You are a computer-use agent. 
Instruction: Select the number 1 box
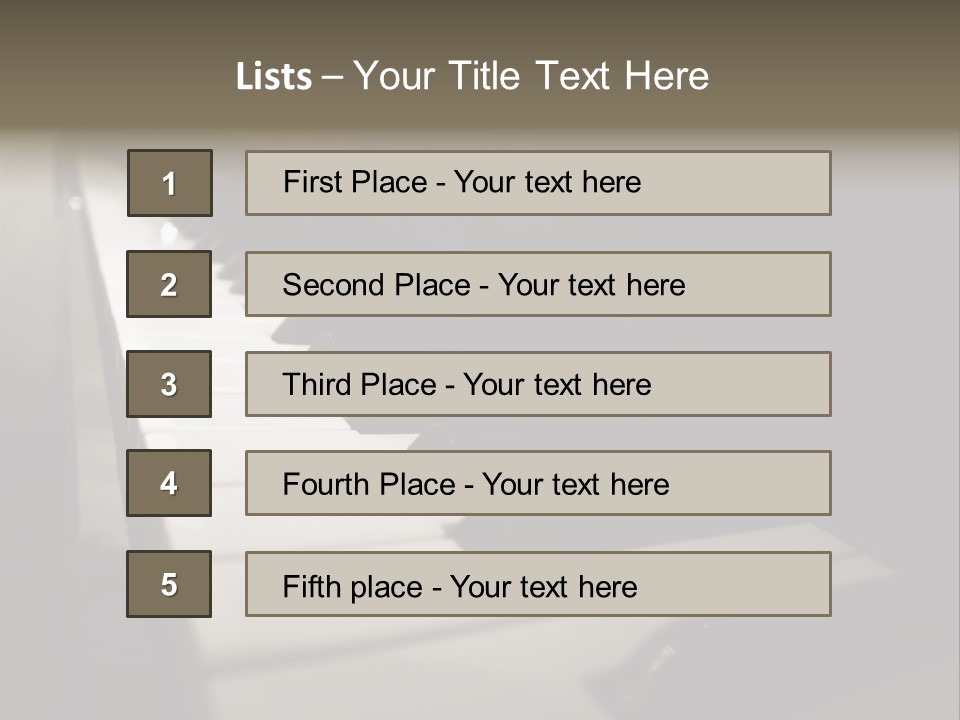(170, 183)
